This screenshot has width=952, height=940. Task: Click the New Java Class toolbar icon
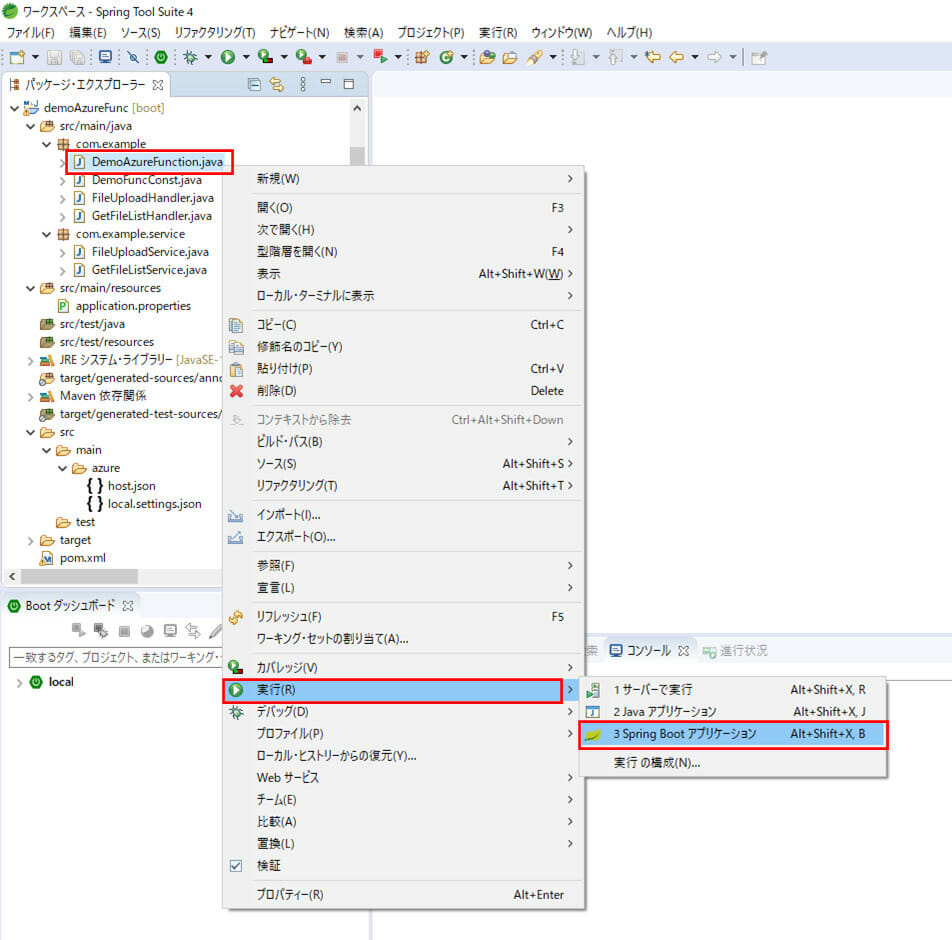446,57
